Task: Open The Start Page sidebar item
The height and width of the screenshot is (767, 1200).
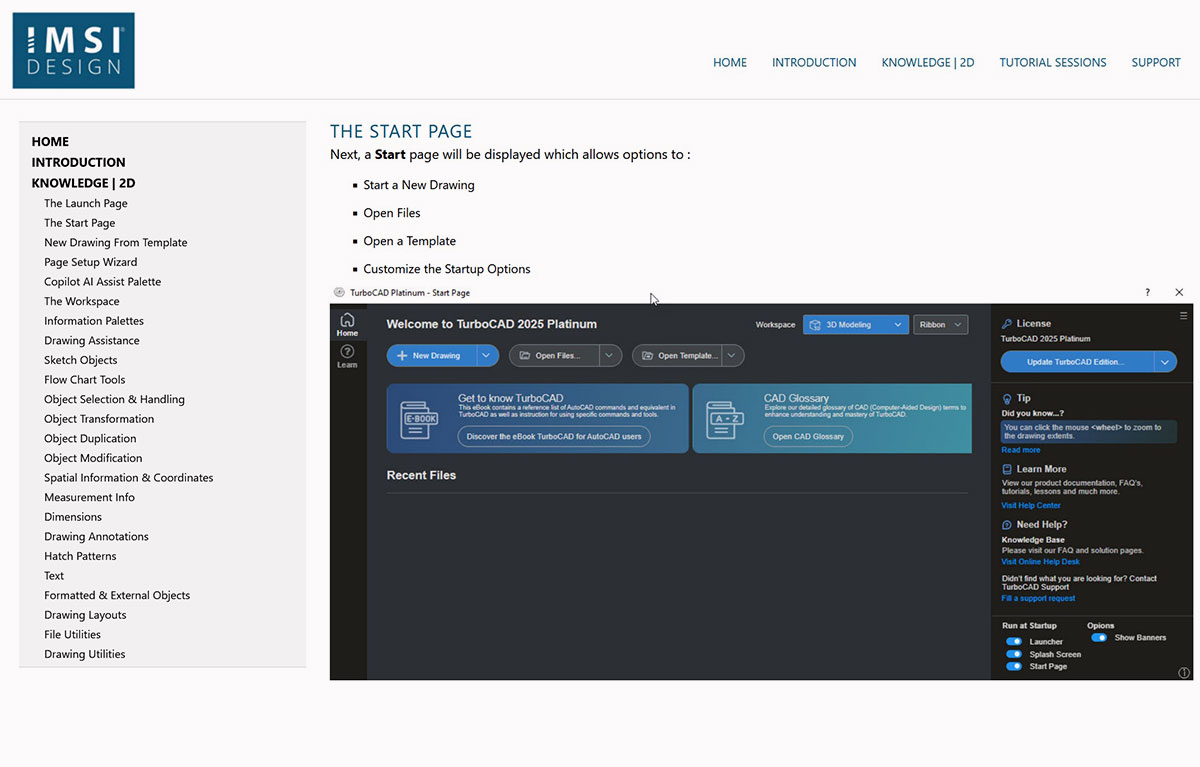Action: point(79,223)
